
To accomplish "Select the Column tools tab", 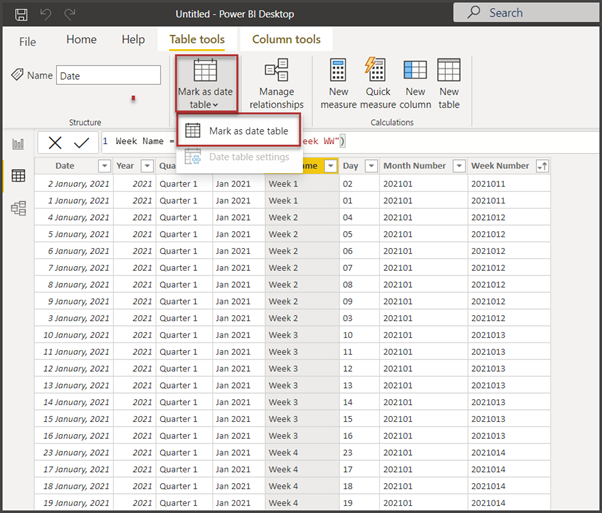I will [x=286, y=39].
